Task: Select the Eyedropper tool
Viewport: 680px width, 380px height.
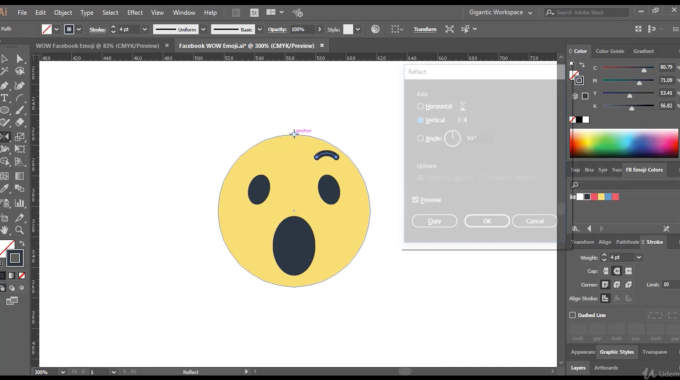Action: (x=4, y=189)
